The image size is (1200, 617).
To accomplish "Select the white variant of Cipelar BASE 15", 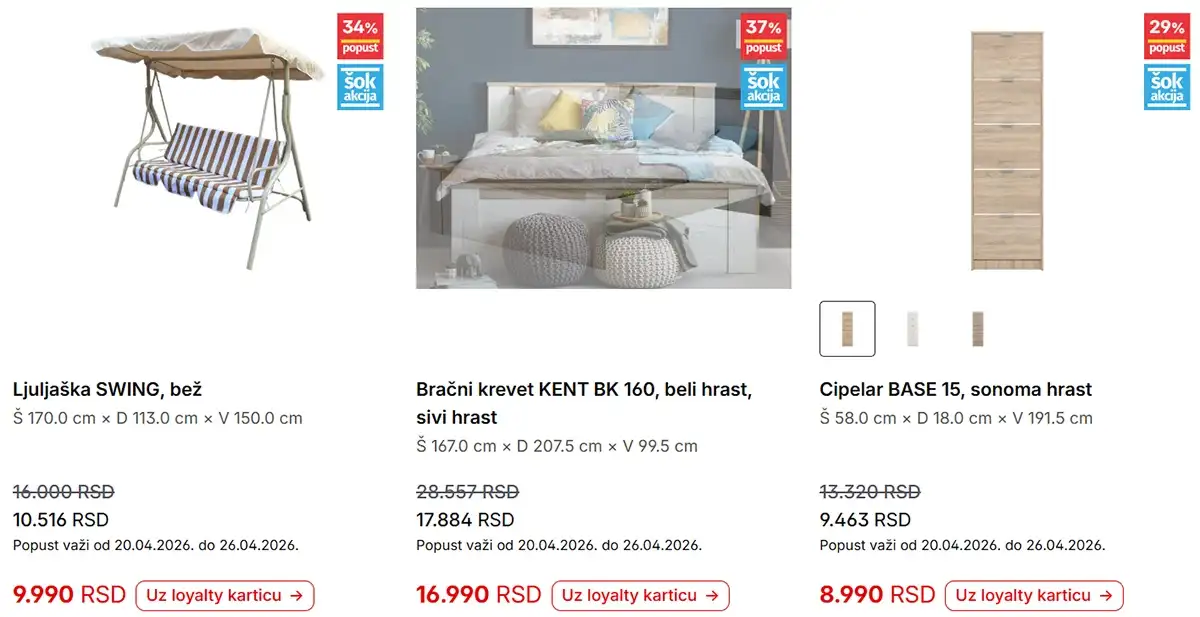I will [912, 328].
